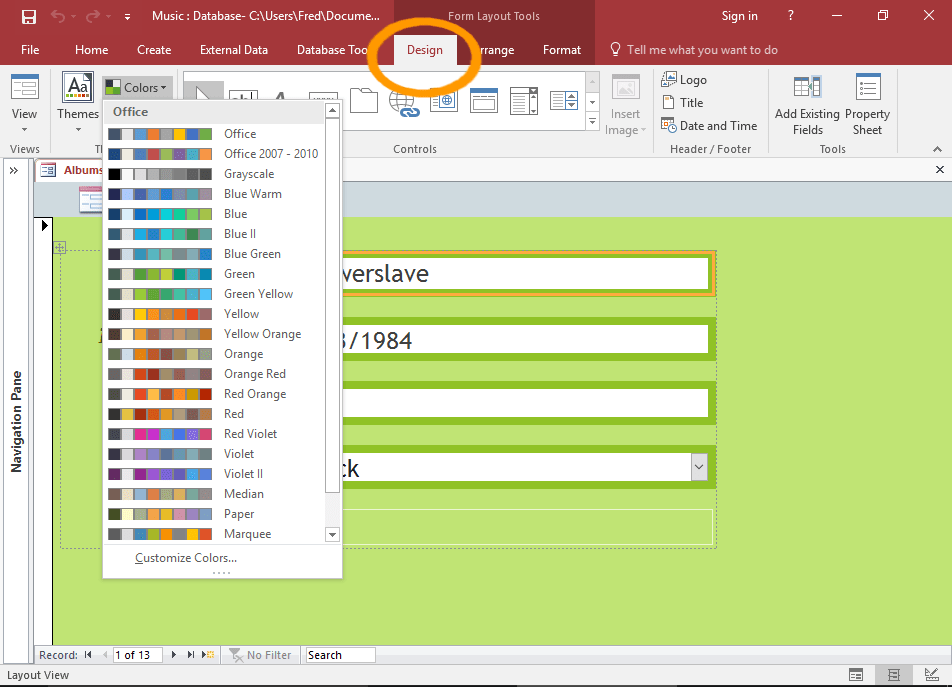Click Add Existing Fields
This screenshot has width=952, height=687.
(x=807, y=105)
